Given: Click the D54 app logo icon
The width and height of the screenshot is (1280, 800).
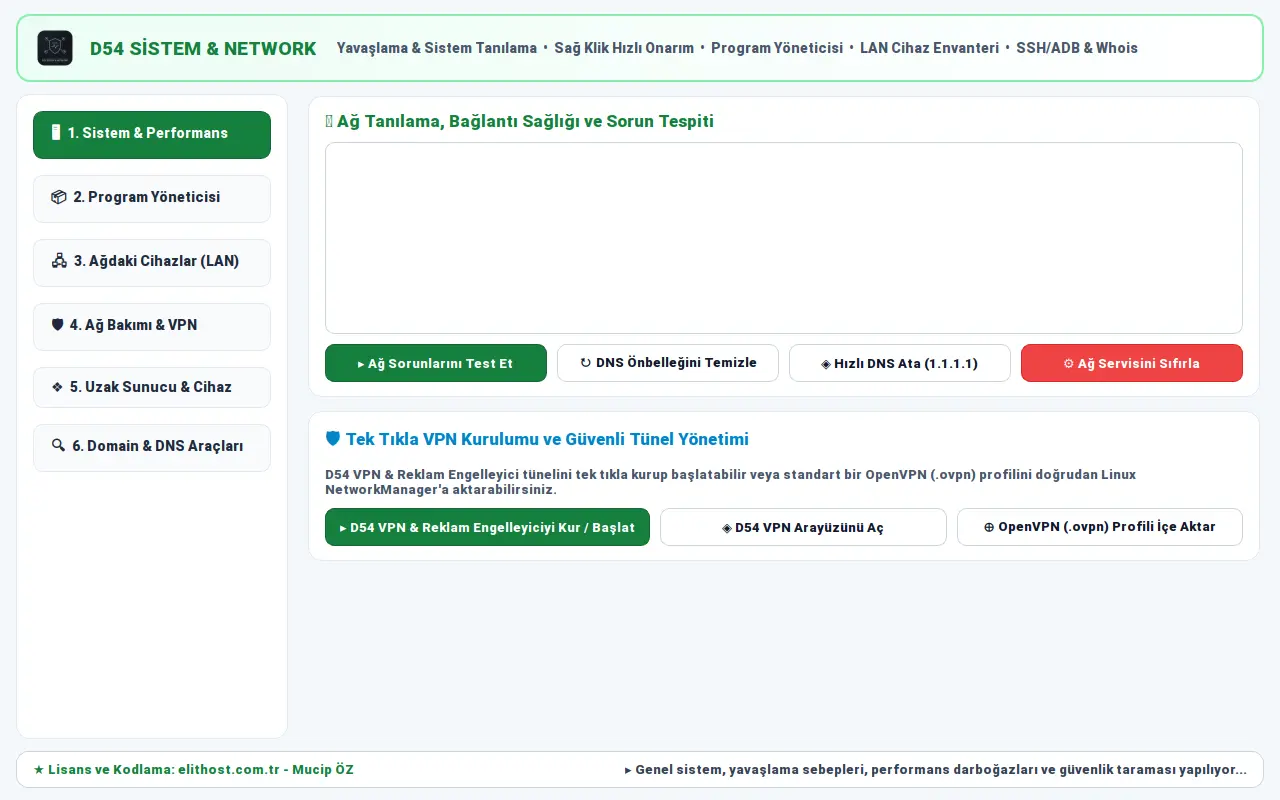Looking at the screenshot, I should (x=55, y=48).
